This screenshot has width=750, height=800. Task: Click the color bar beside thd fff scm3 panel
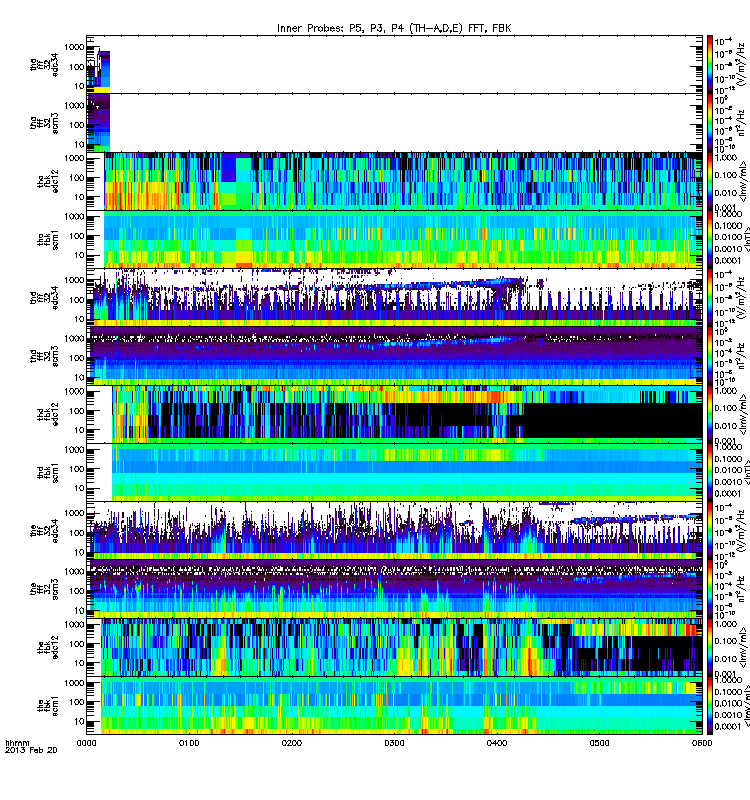click(710, 356)
